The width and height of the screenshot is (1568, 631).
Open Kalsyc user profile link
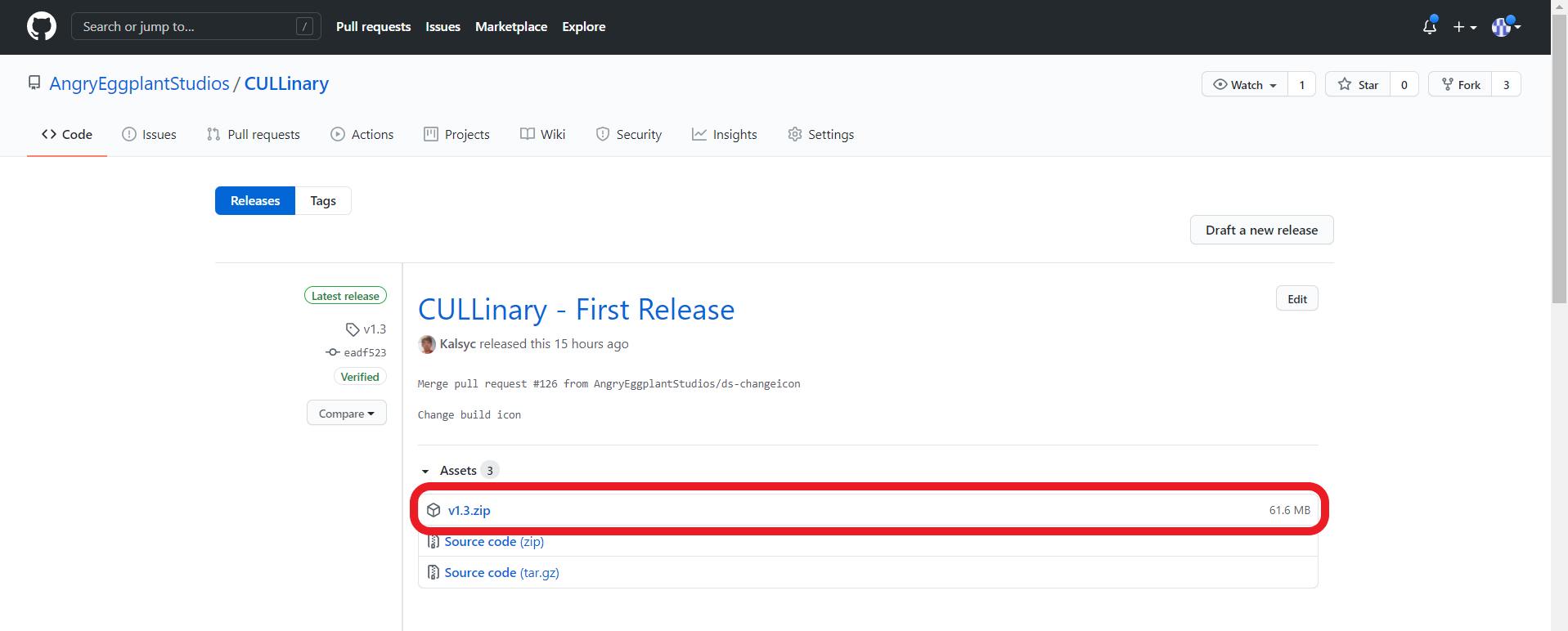click(457, 343)
